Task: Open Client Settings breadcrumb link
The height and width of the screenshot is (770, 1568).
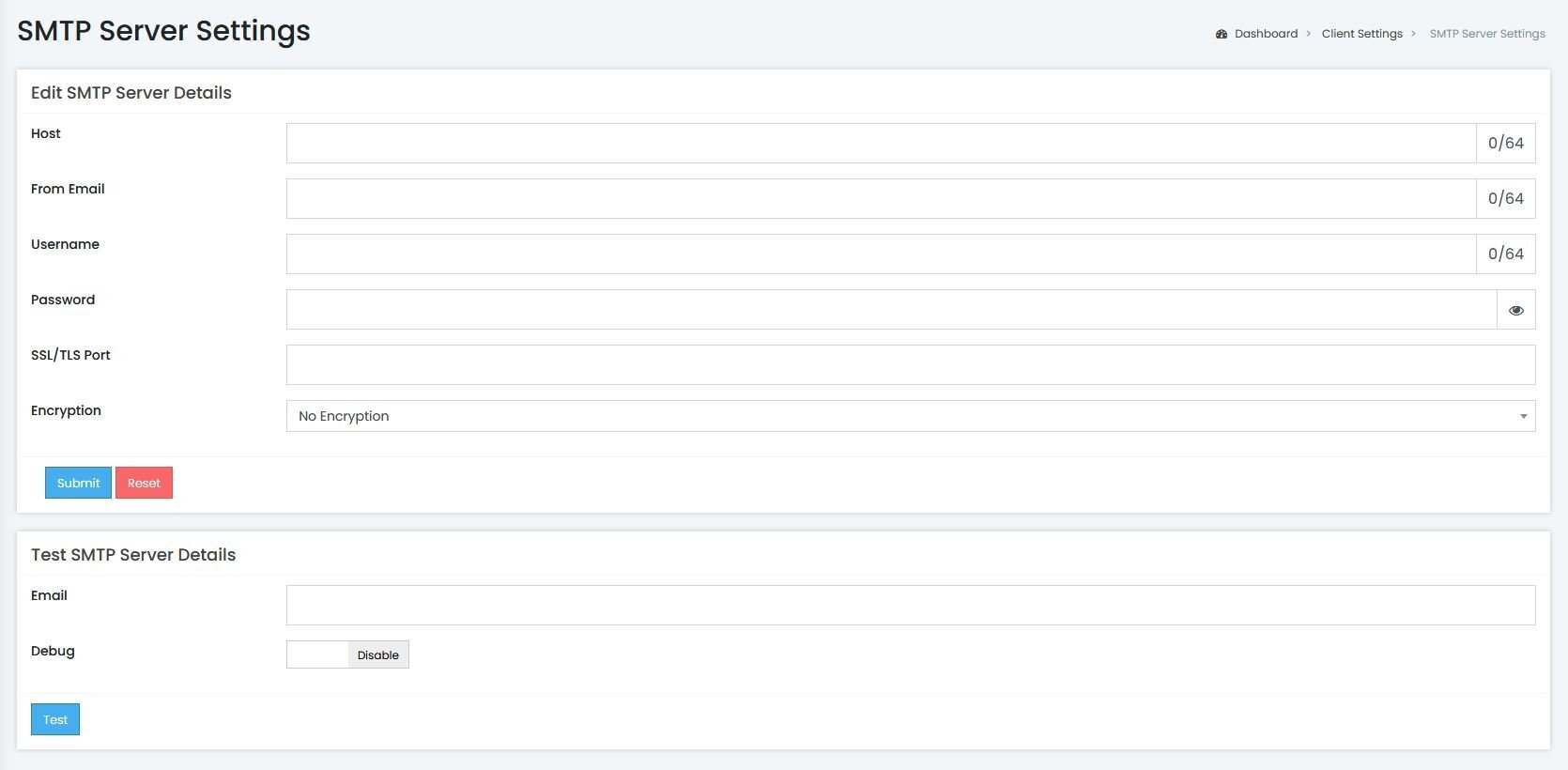Action: [x=1362, y=34]
